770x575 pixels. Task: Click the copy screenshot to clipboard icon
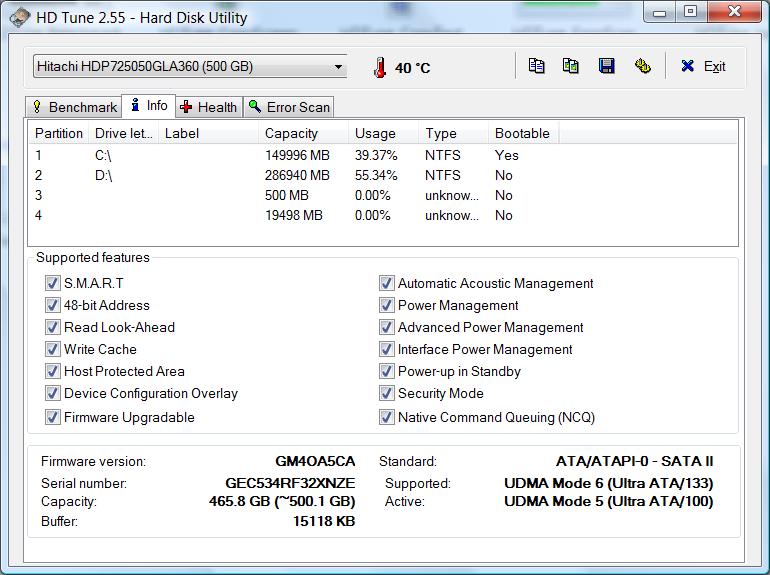pyautogui.click(x=570, y=66)
